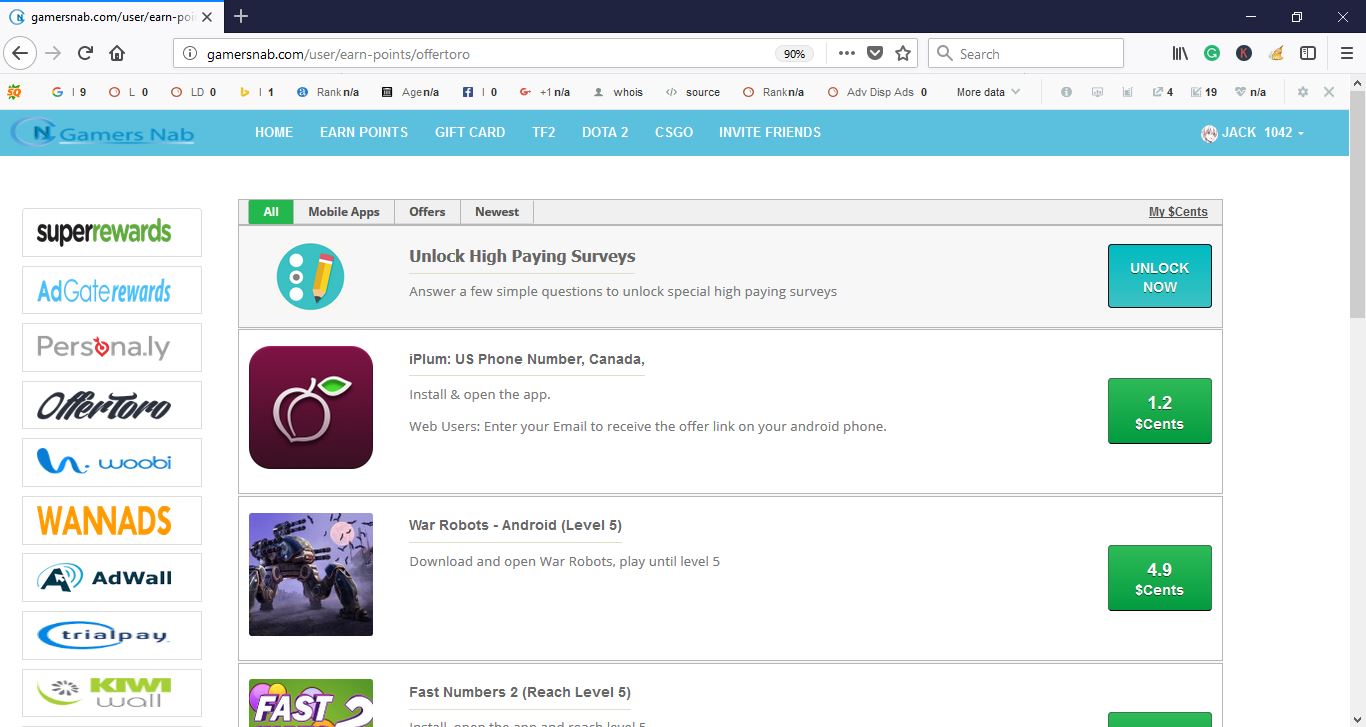Click the 90% zoom level indicator

(x=794, y=54)
